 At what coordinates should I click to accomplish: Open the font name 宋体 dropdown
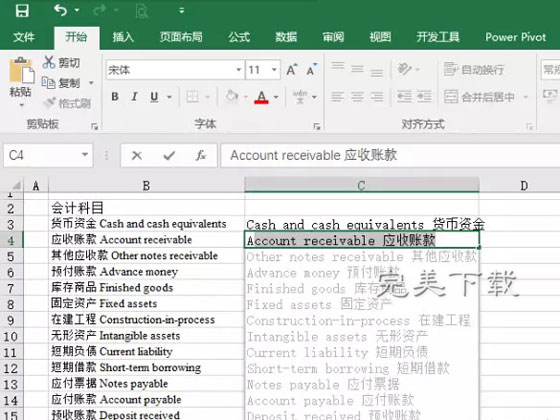point(239,70)
